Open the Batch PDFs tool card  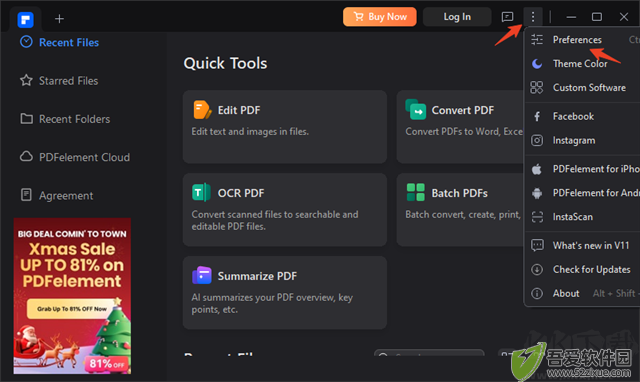[x=460, y=210]
